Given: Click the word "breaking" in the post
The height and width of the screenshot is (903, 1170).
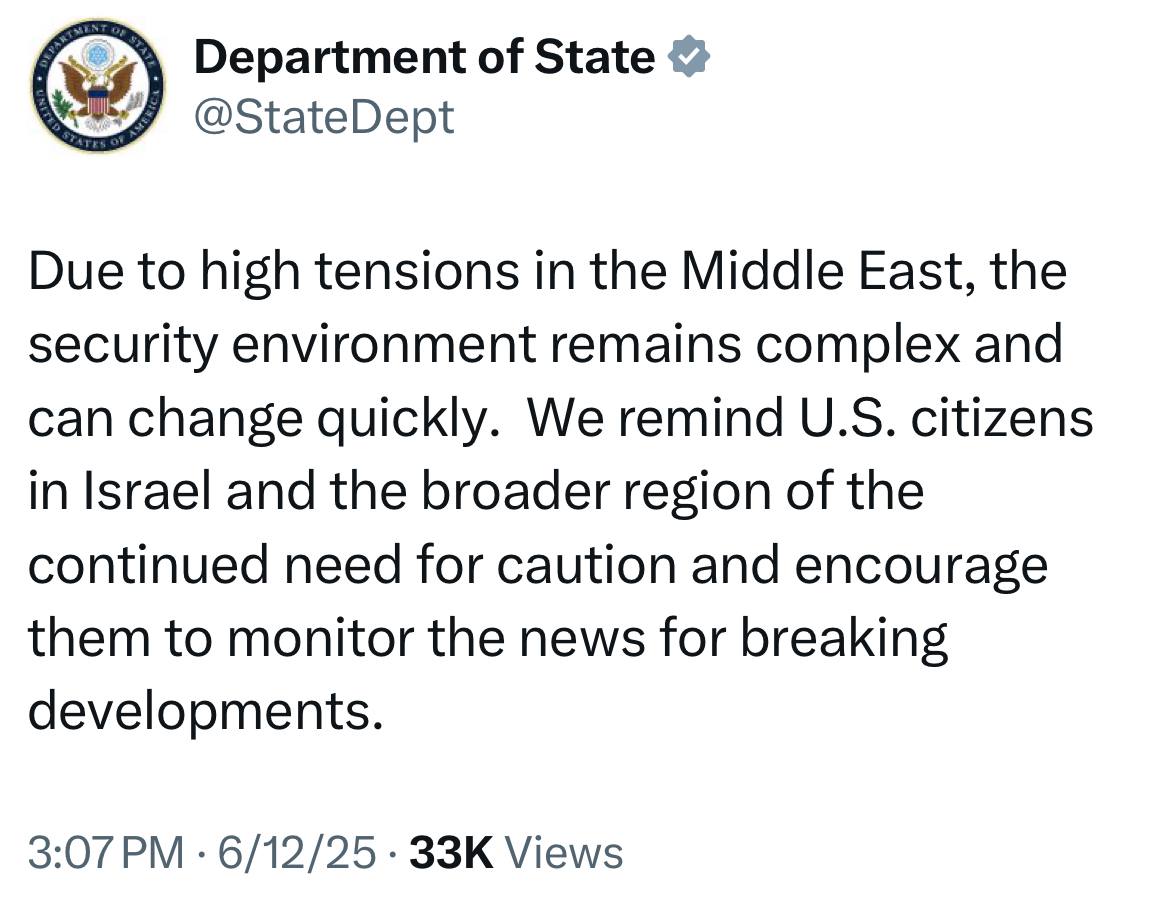Looking at the screenshot, I should pyautogui.click(x=844, y=640).
